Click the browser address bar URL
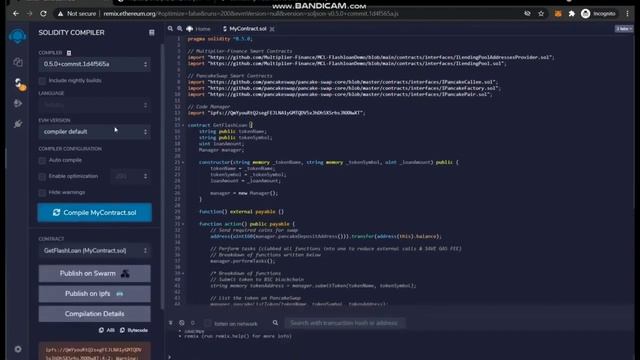640x360 pixels. point(251,13)
